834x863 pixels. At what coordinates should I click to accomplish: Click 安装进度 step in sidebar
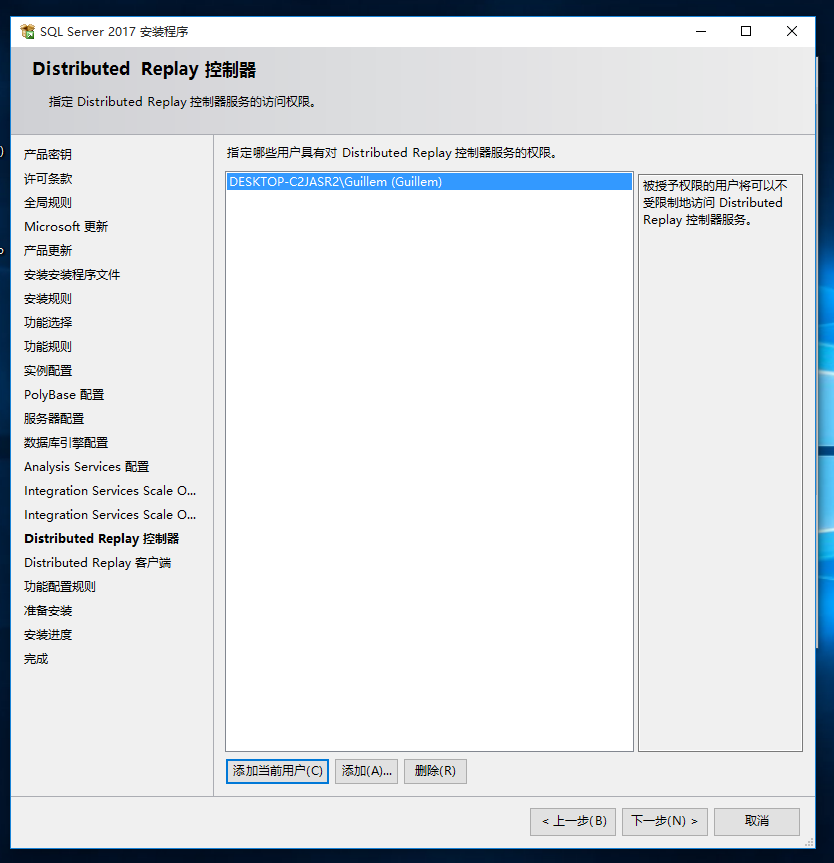48,635
